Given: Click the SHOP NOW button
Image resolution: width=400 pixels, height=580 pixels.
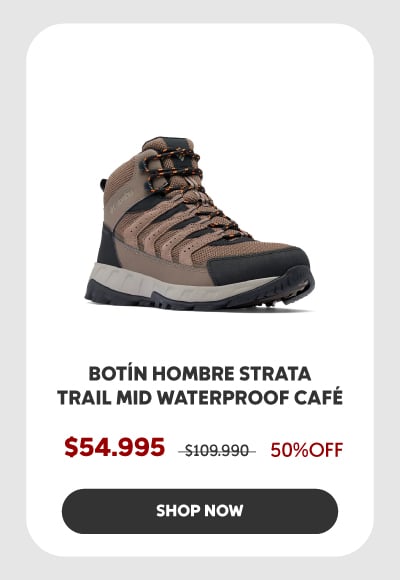Looking at the screenshot, I should pos(200,511).
